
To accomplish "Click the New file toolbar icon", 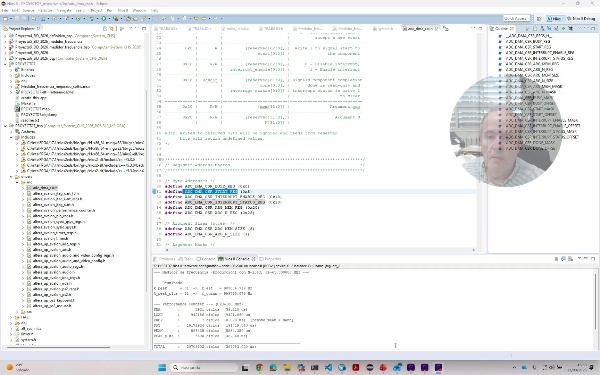I will click(x=5, y=18).
